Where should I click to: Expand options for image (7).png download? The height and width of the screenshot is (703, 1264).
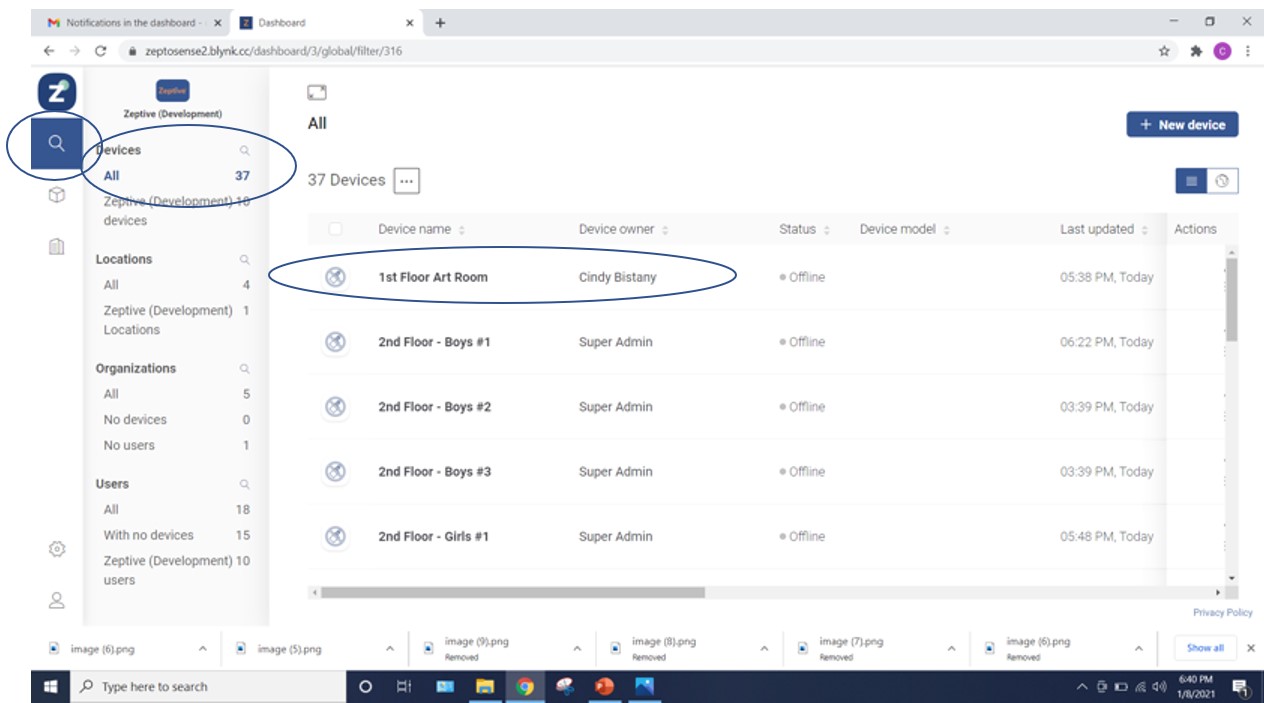951,648
